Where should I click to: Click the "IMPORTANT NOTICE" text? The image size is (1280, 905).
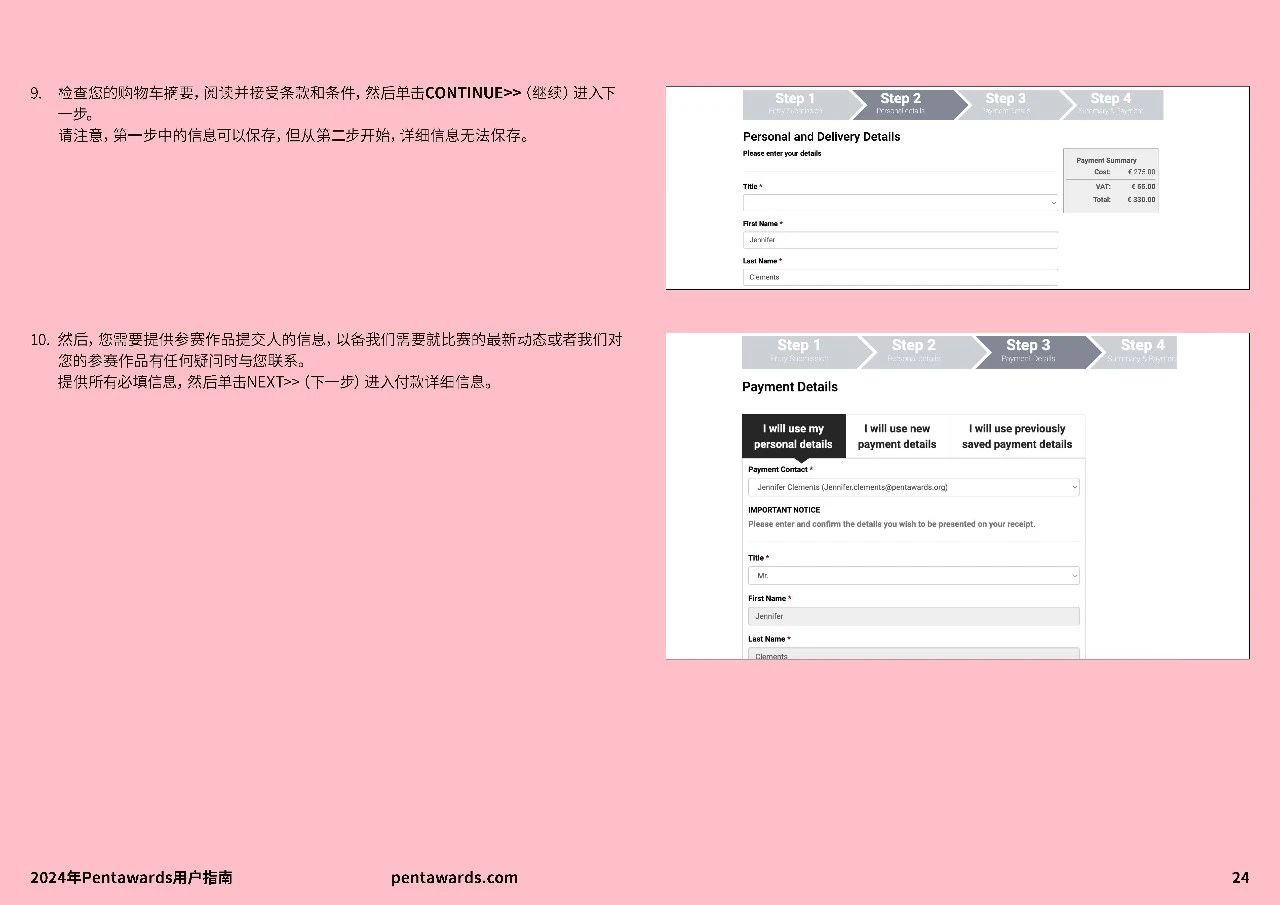pos(784,510)
